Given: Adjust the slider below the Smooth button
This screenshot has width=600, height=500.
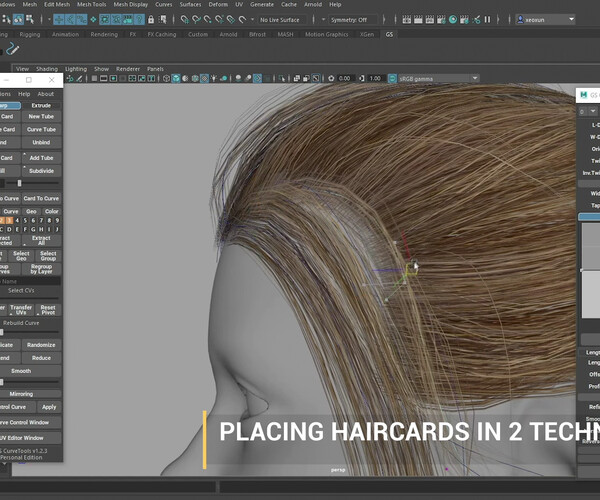Looking at the screenshot, I should (x=29, y=381).
